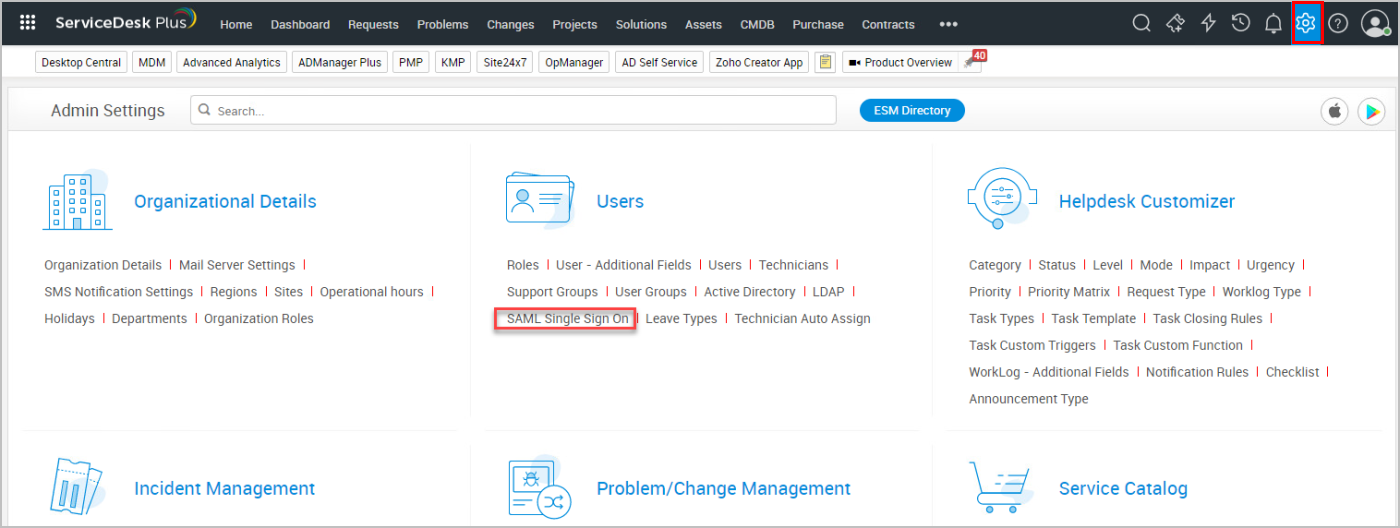Open the Purchase tab
Image resolution: width=1400 pixels, height=528 pixels.
tap(818, 24)
